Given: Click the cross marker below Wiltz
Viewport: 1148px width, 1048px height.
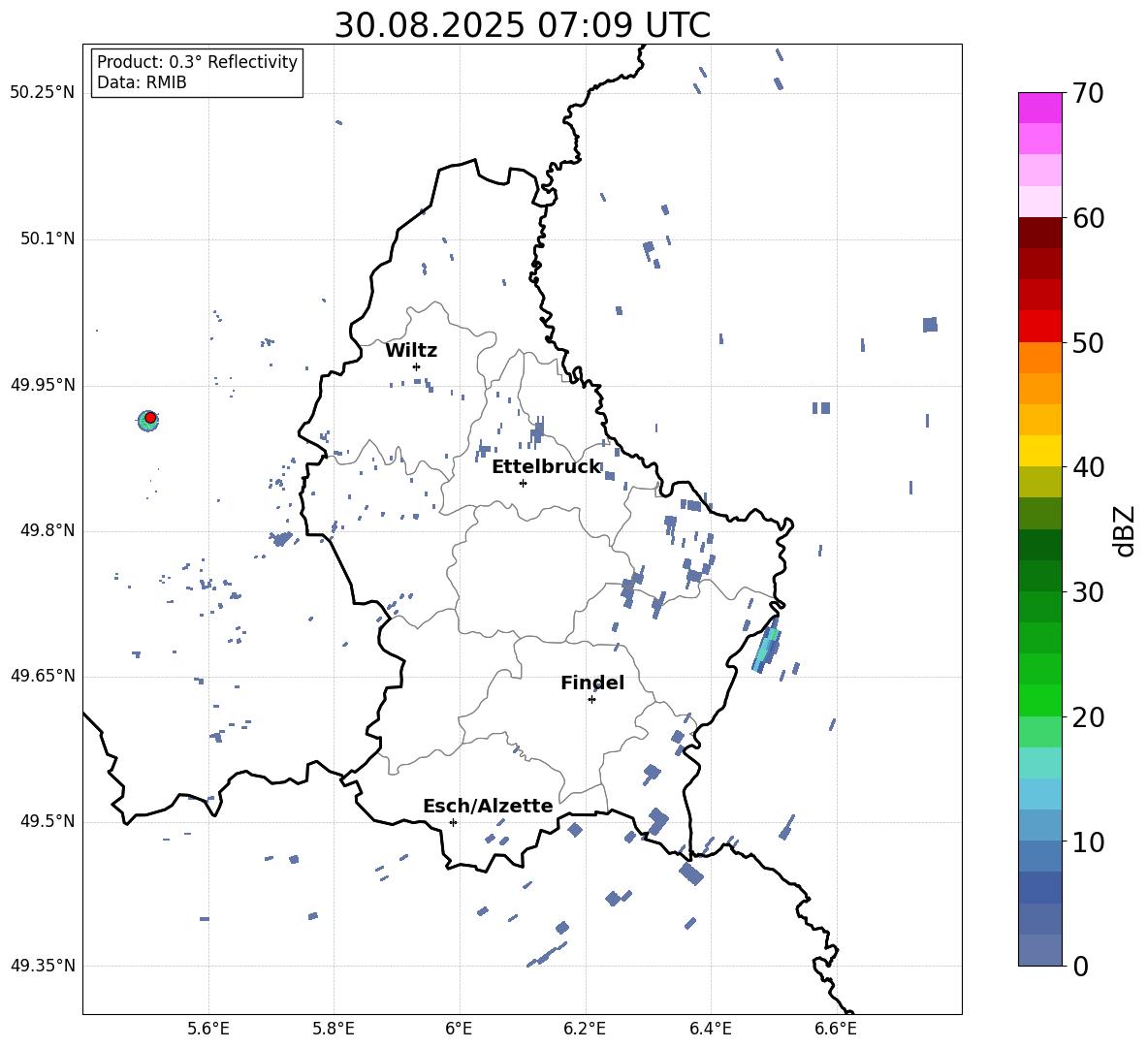Looking at the screenshot, I should 416,366.
